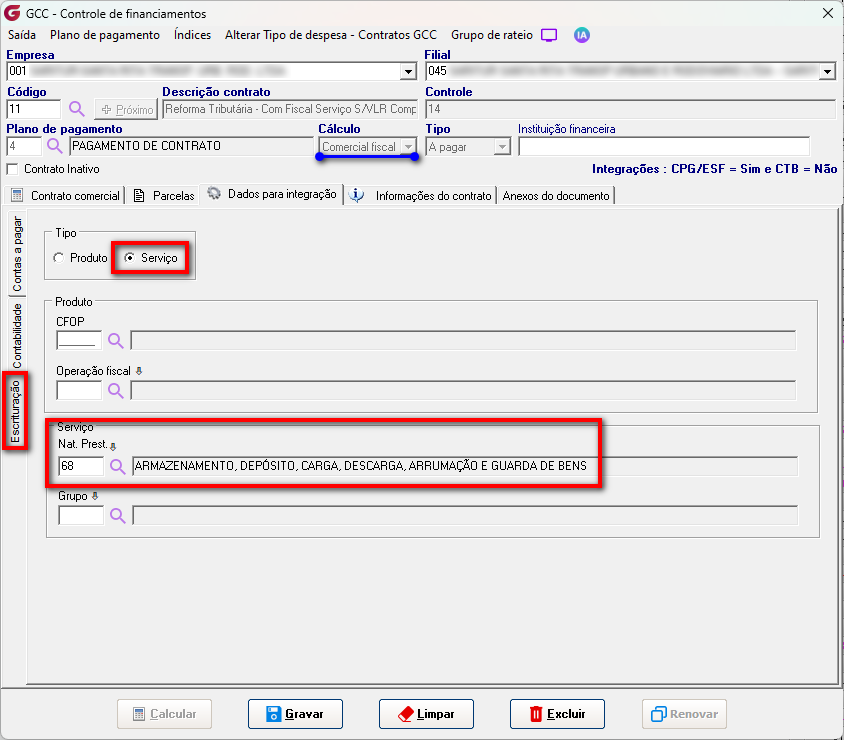
Task: Open Alterar Tipo de despesa menu
Action: click(330, 35)
